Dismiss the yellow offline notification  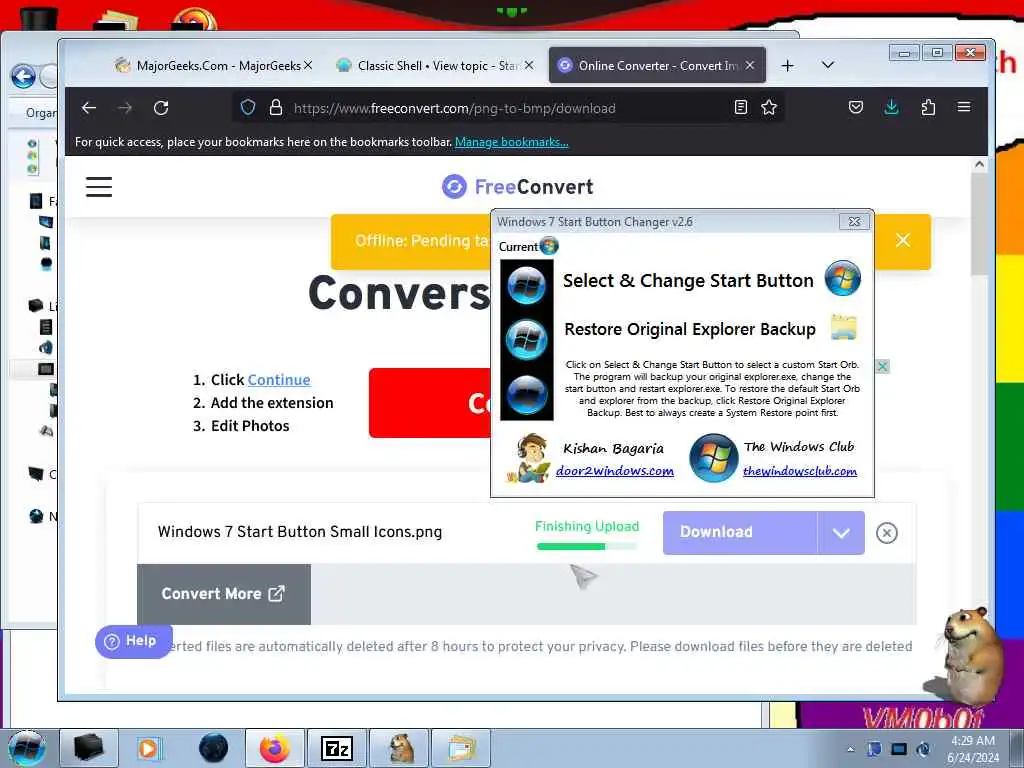click(903, 240)
